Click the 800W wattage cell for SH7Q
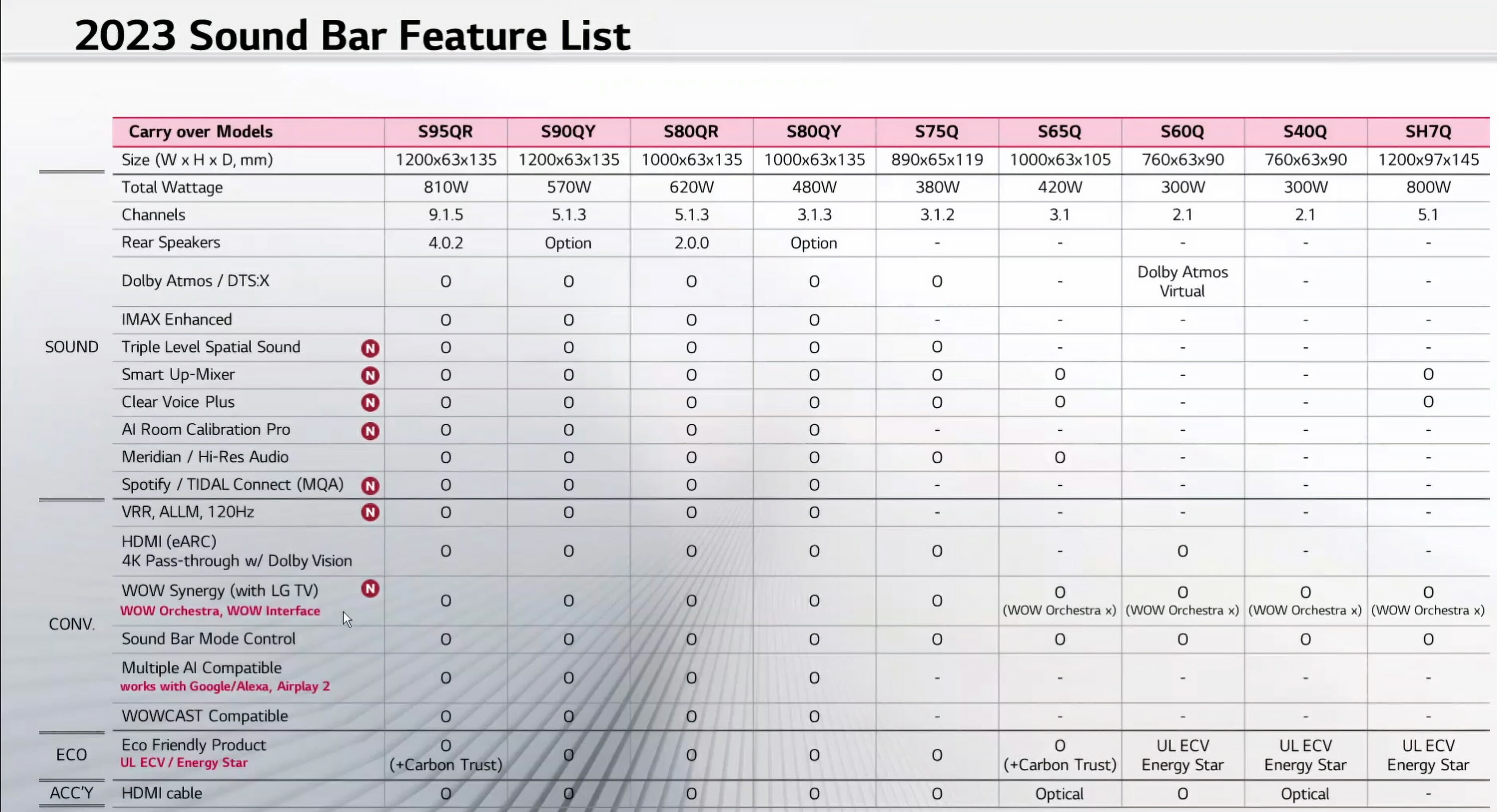This screenshot has width=1497, height=812. pyautogui.click(x=1428, y=187)
